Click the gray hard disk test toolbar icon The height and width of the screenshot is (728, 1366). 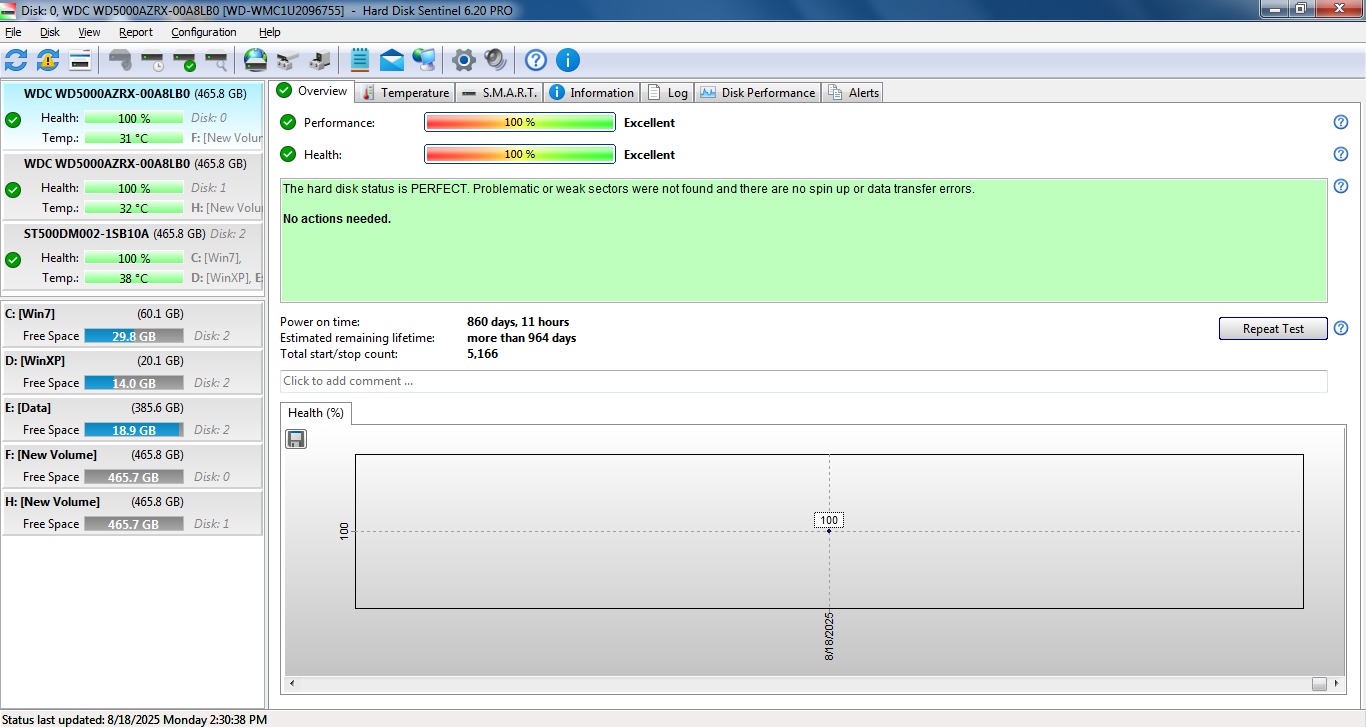(120, 60)
